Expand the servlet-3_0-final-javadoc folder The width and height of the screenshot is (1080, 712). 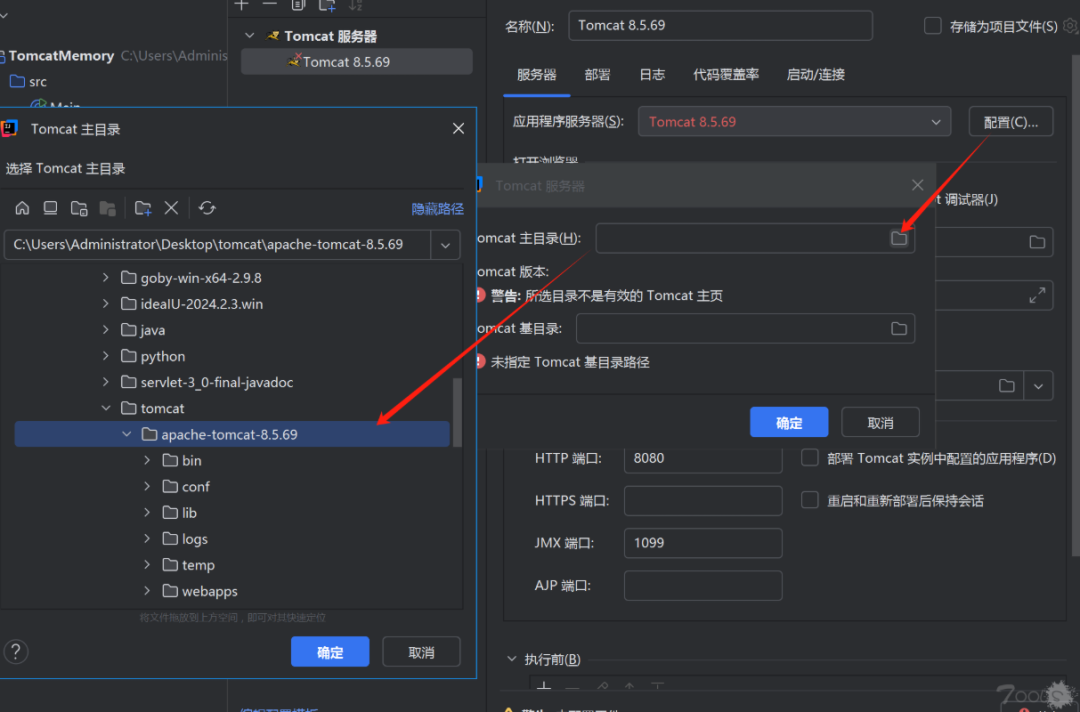click(x=105, y=382)
